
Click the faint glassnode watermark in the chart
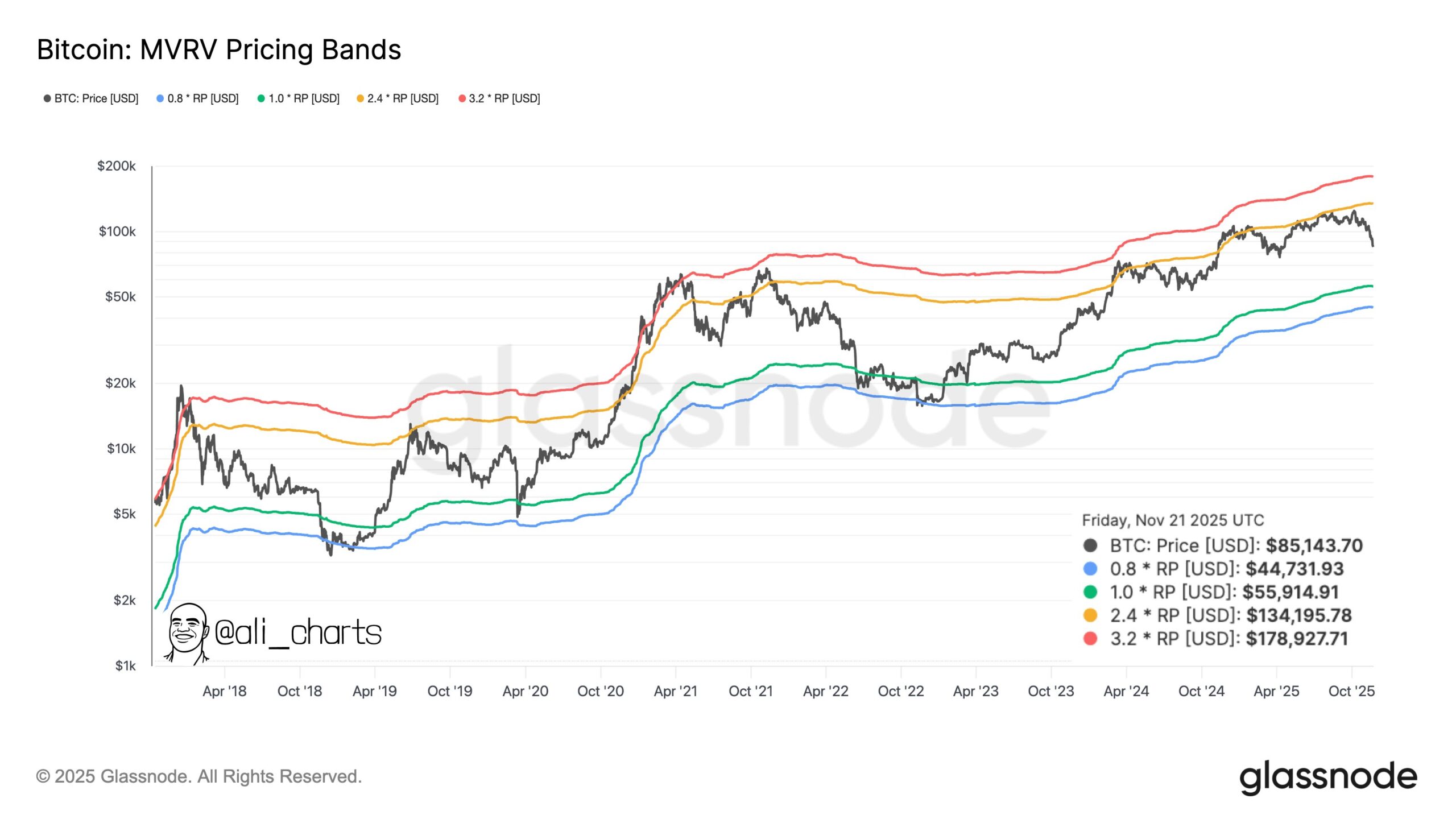(x=728, y=398)
